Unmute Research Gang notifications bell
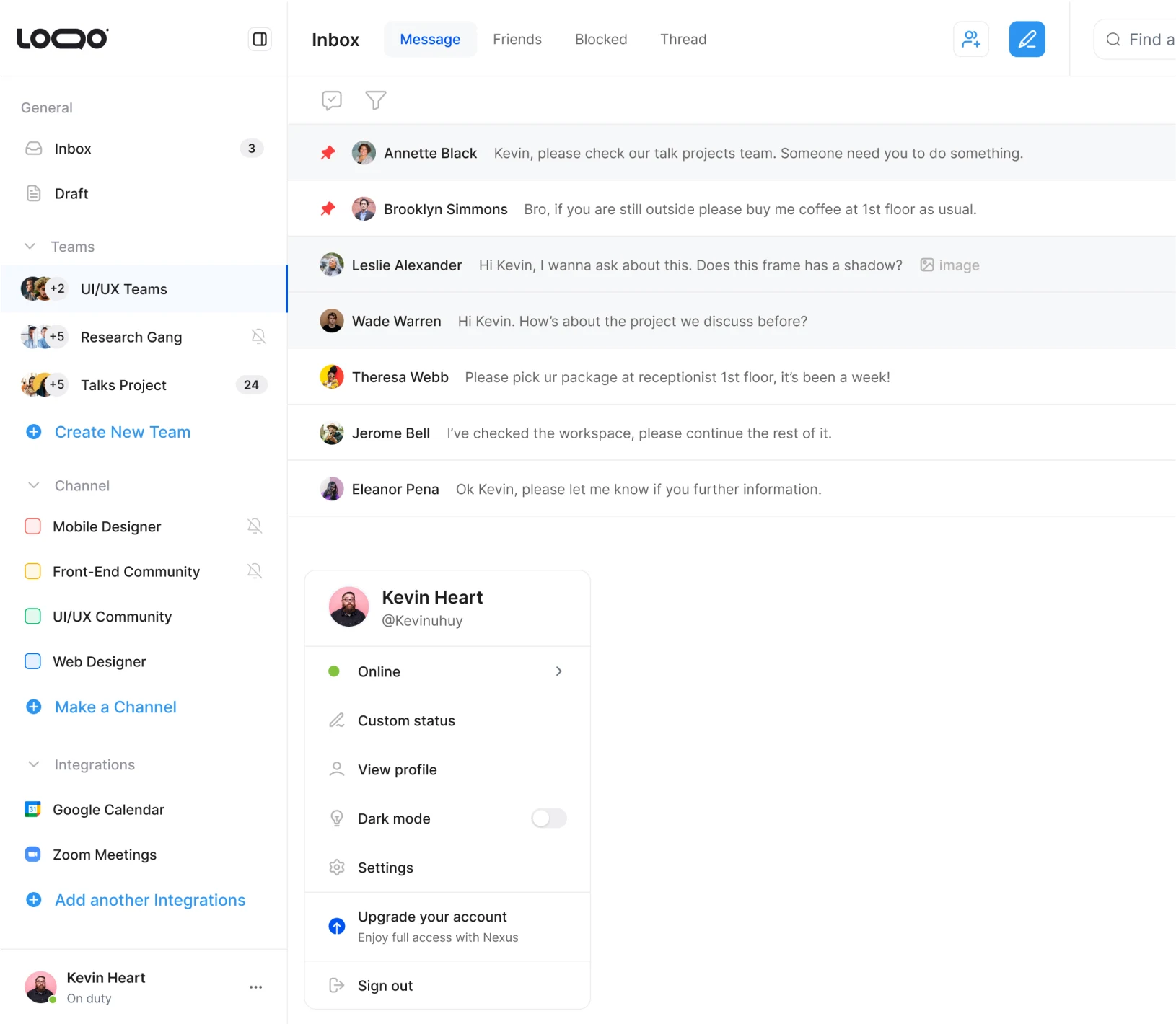1176x1024 pixels. point(258,337)
